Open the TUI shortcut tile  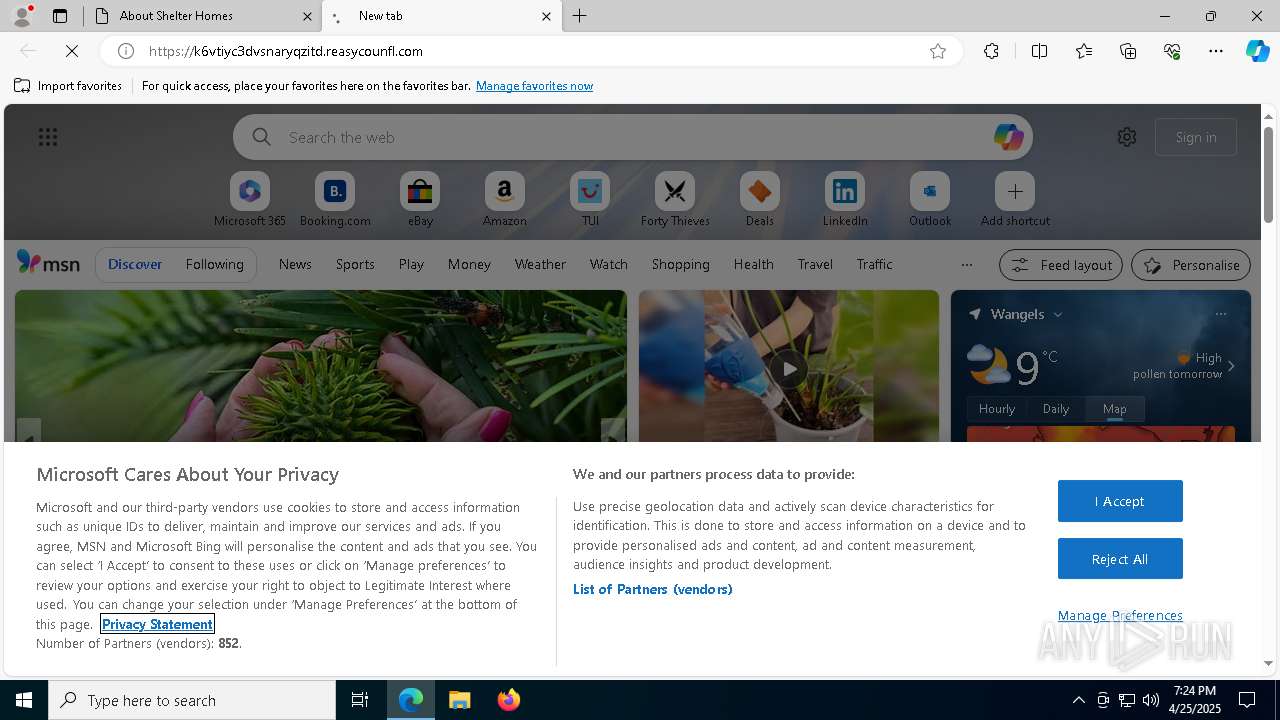click(x=590, y=199)
